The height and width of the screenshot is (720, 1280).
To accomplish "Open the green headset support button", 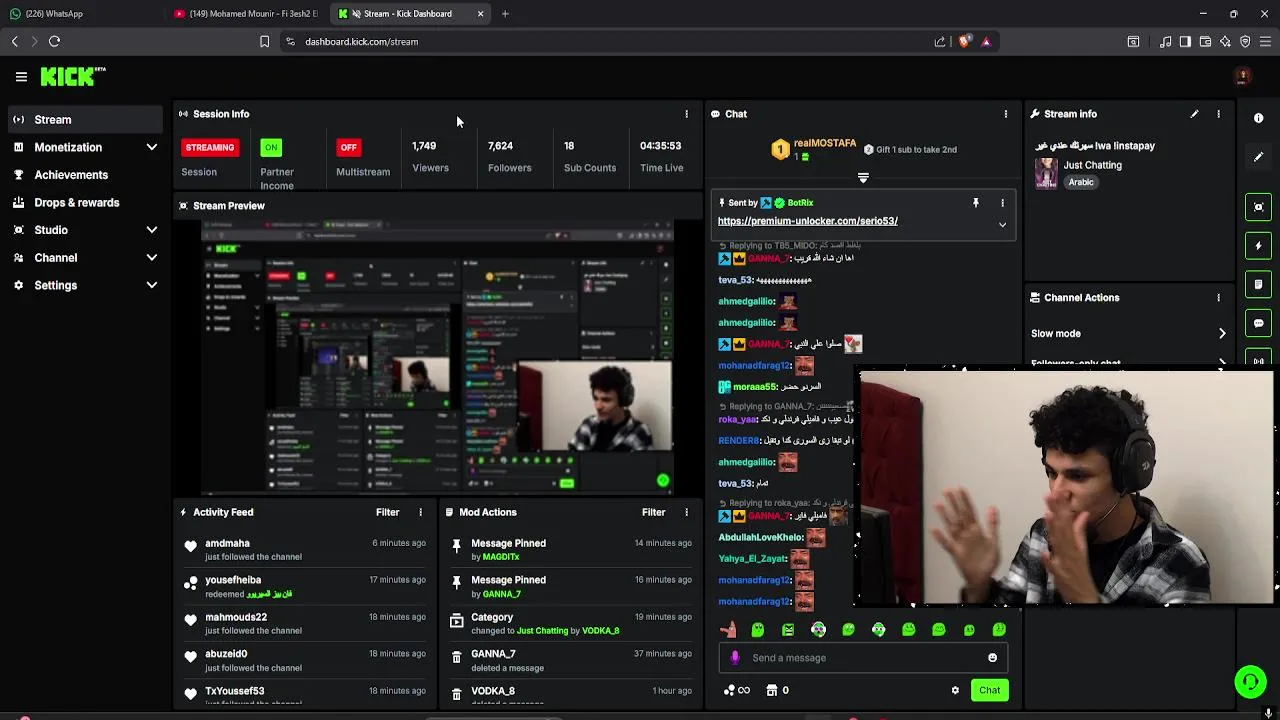I will coord(1250,682).
